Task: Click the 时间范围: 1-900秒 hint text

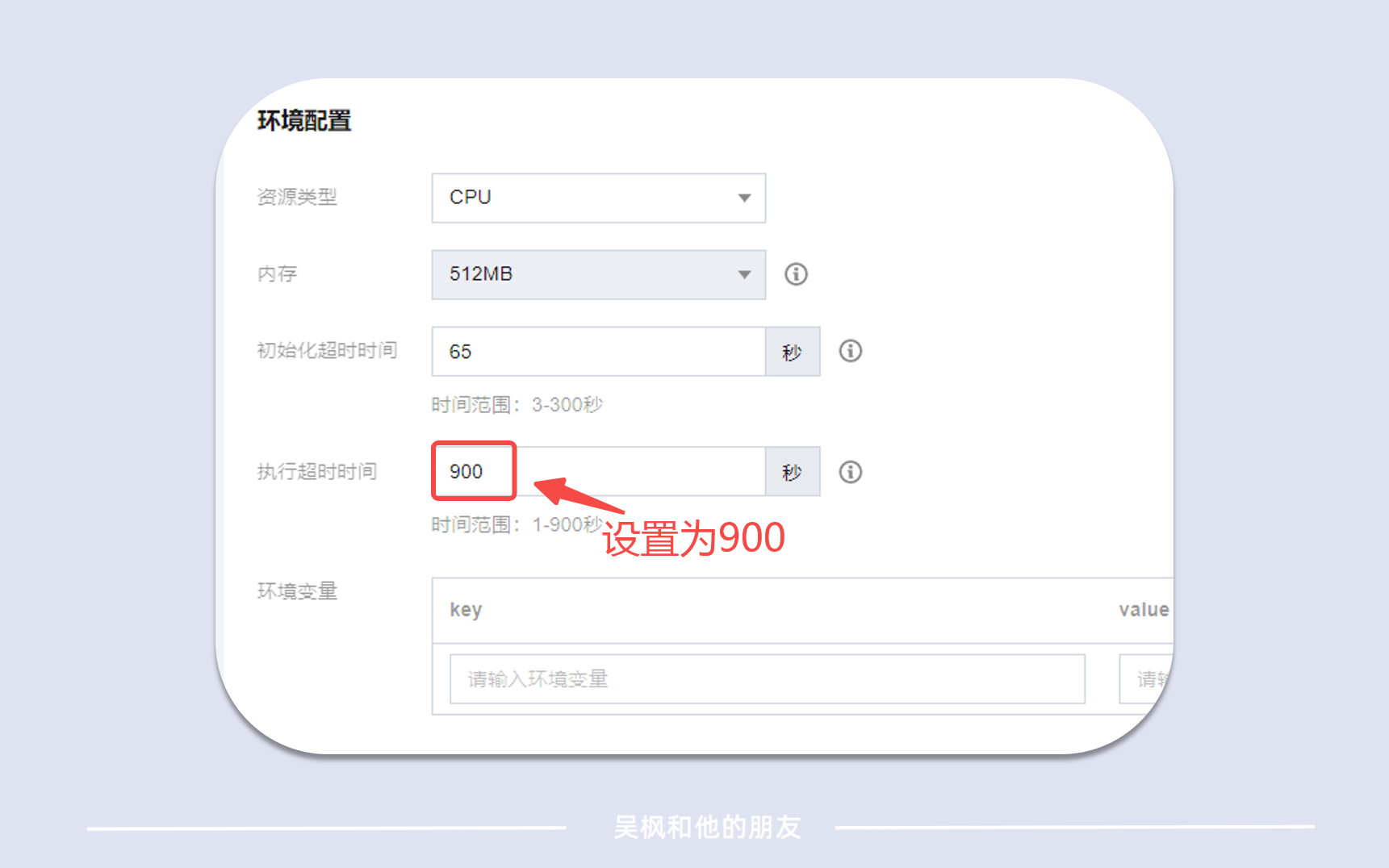Action: click(x=517, y=524)
